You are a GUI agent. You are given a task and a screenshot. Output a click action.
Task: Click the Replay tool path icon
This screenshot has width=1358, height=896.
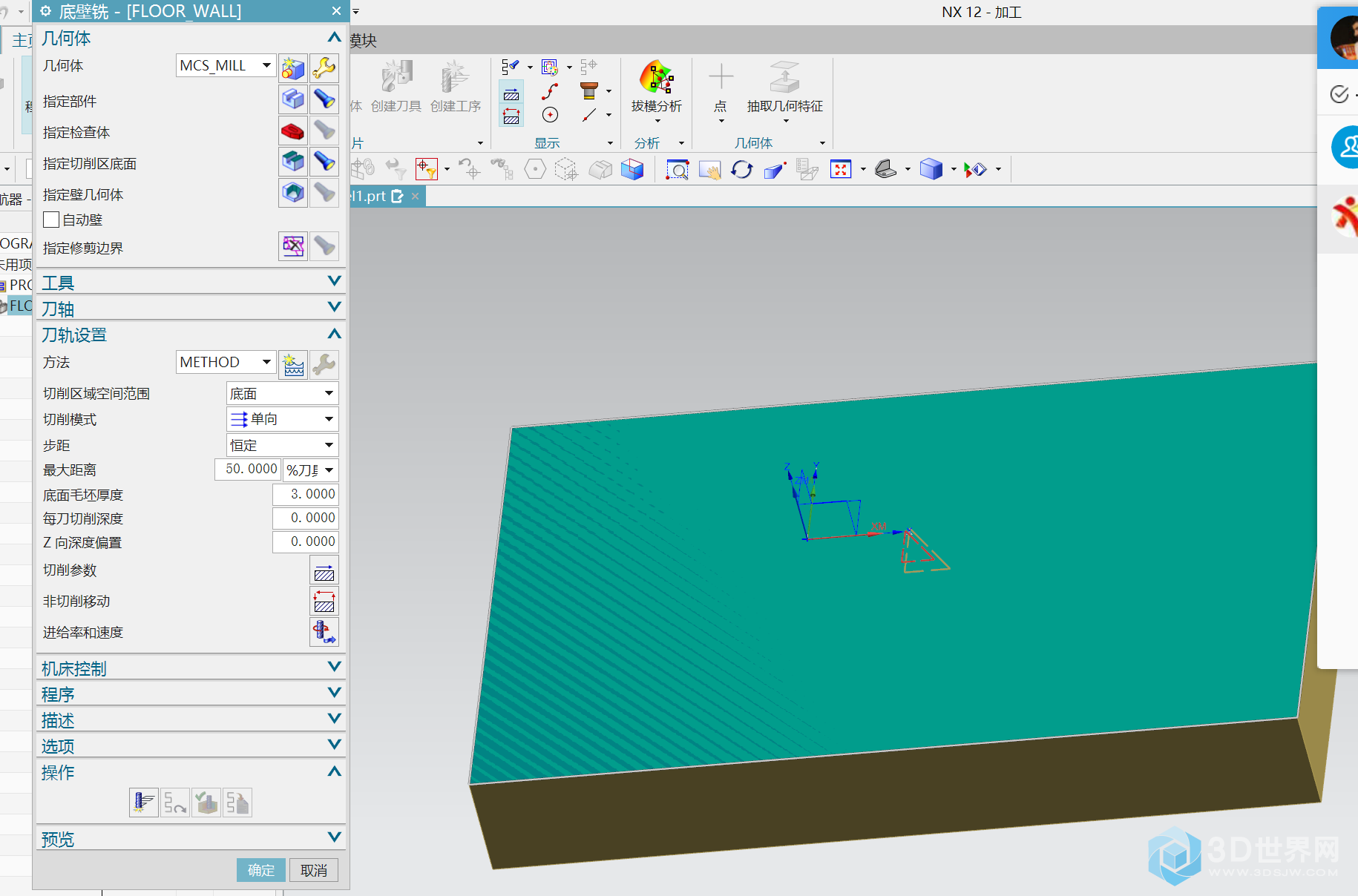tap(175, 803)
